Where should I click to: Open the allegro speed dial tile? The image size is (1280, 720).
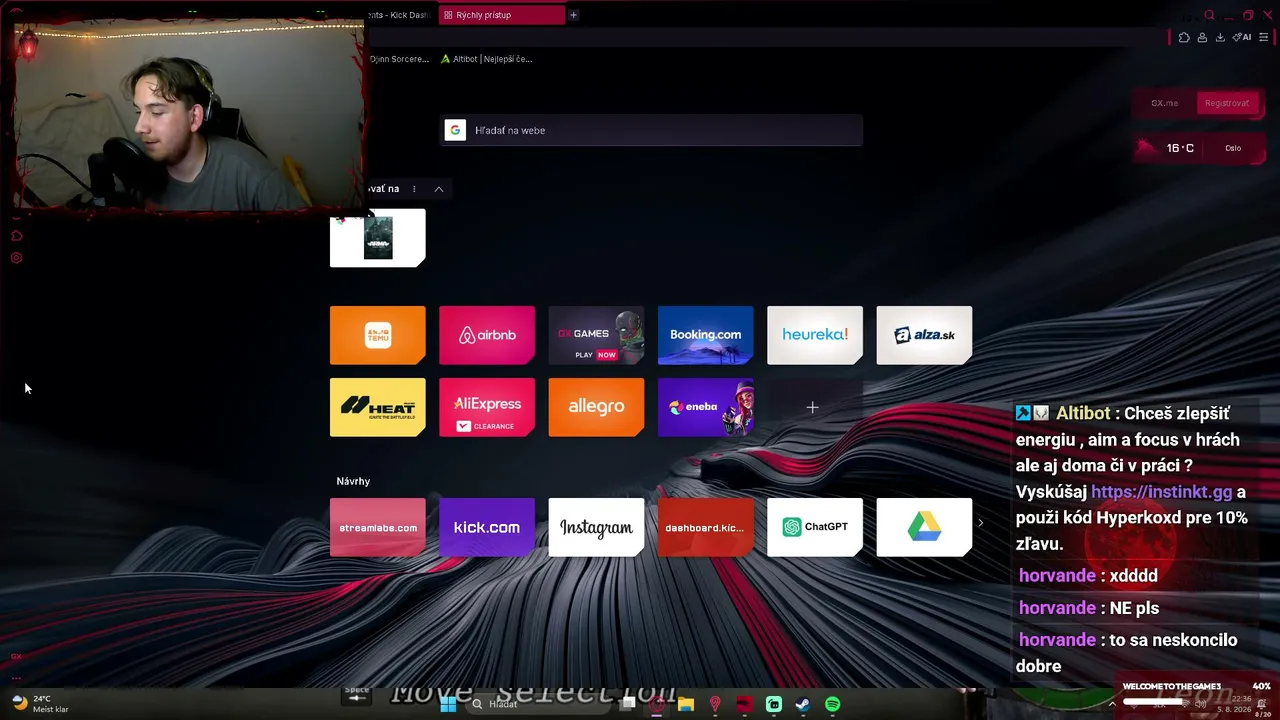pyautogui.click(x=596, y=407)
